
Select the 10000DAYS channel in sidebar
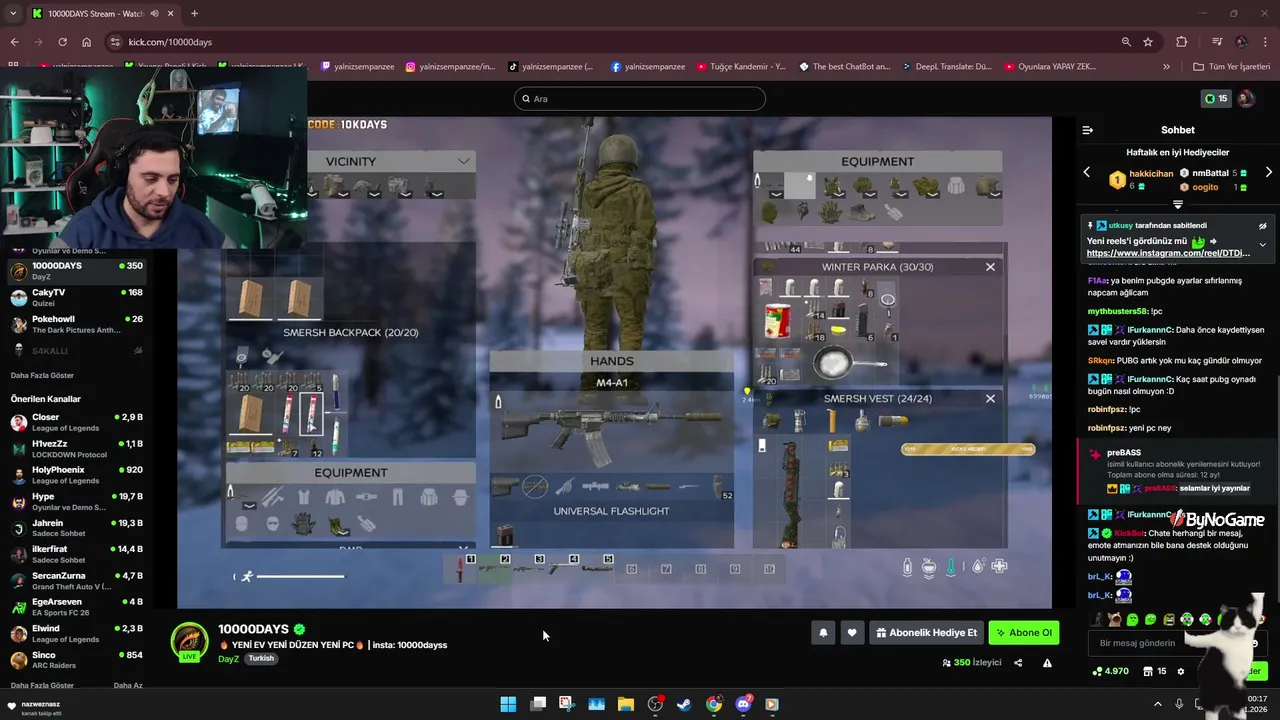click(77, 271)
